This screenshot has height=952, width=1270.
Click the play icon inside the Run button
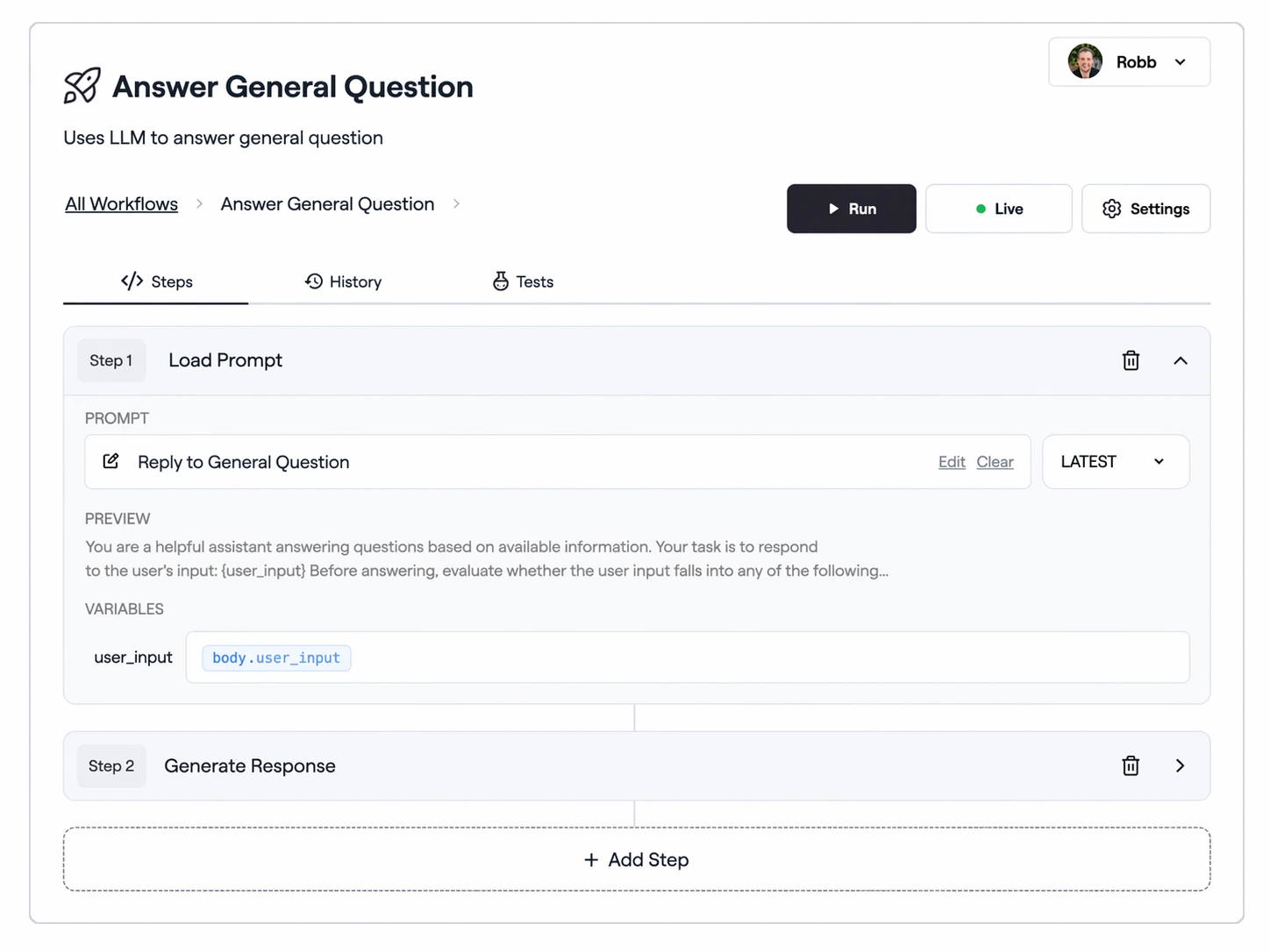(833, 209)
